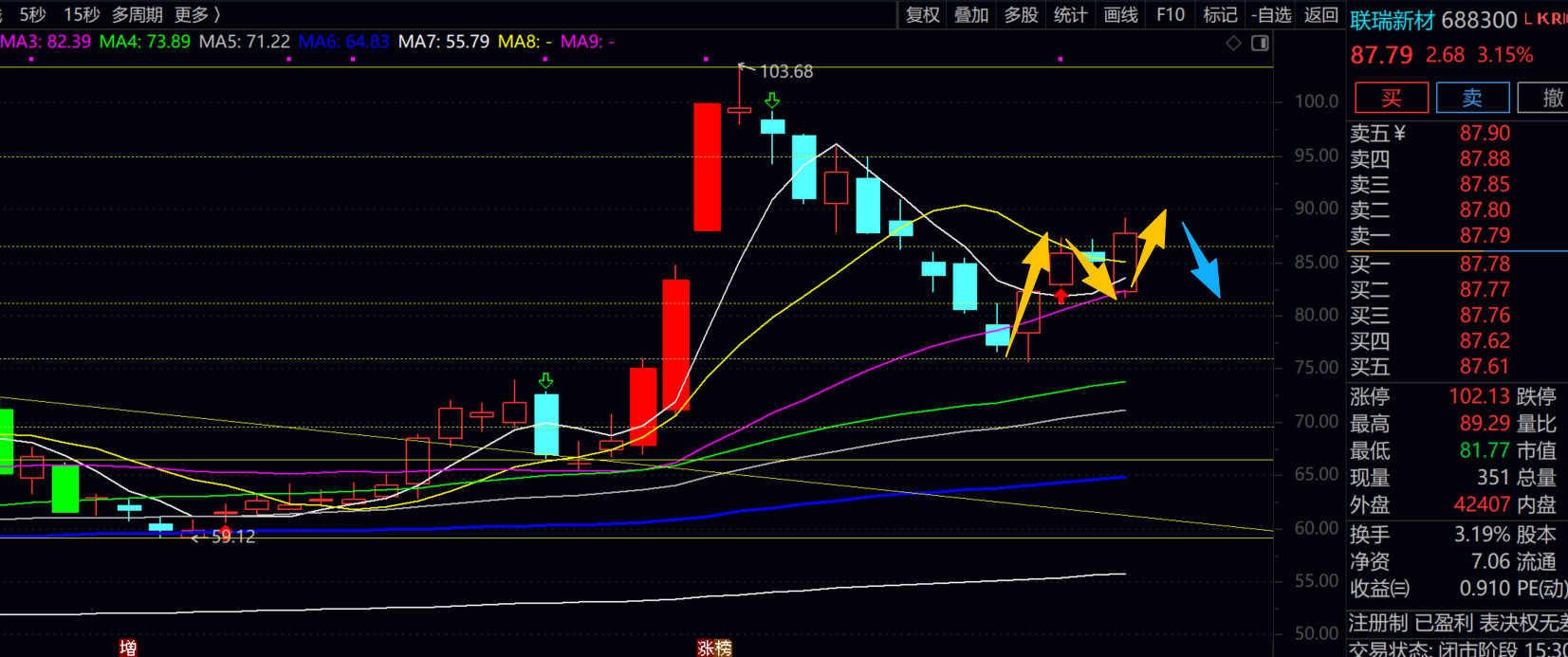Click the MA6 blue indicator label
The image size is (1568, 657).
pyautogui.click(x=343, y=42)
